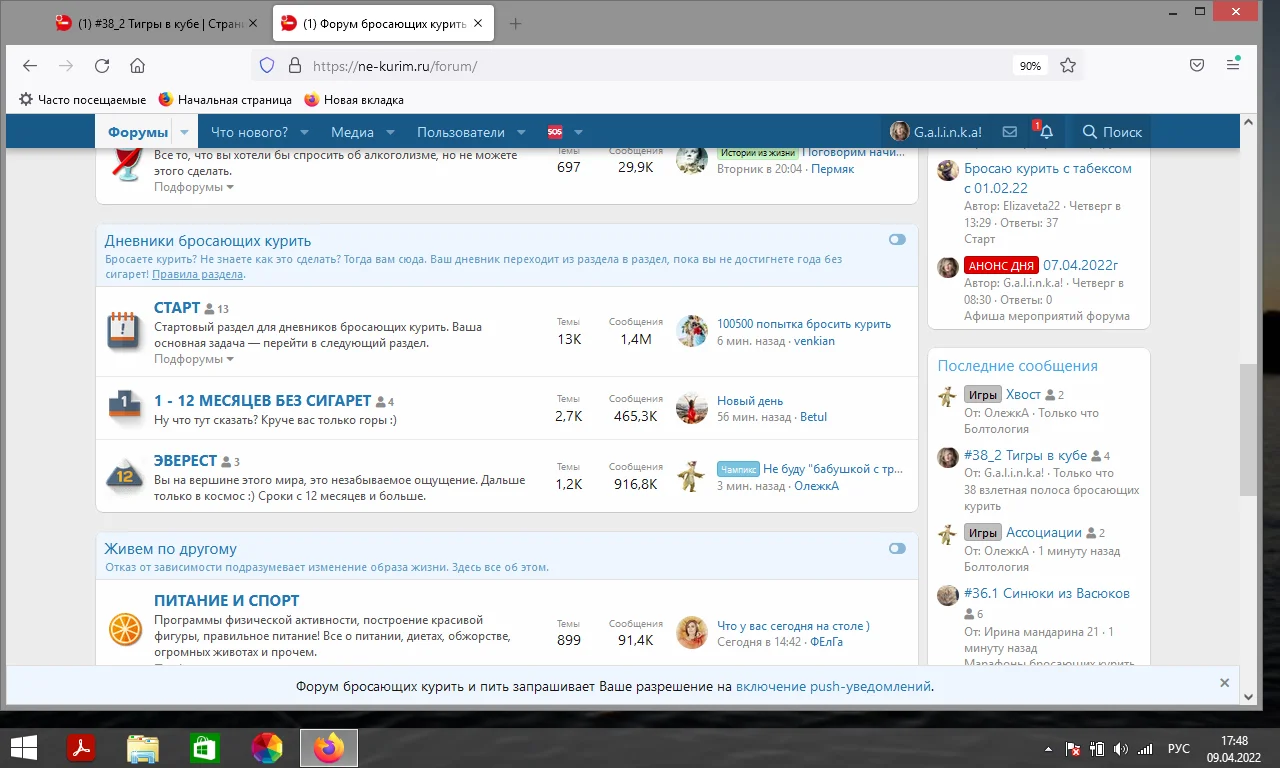Open the Firefox application menu
This screenshot has height=768, width=1280.
pos(1233,66)
